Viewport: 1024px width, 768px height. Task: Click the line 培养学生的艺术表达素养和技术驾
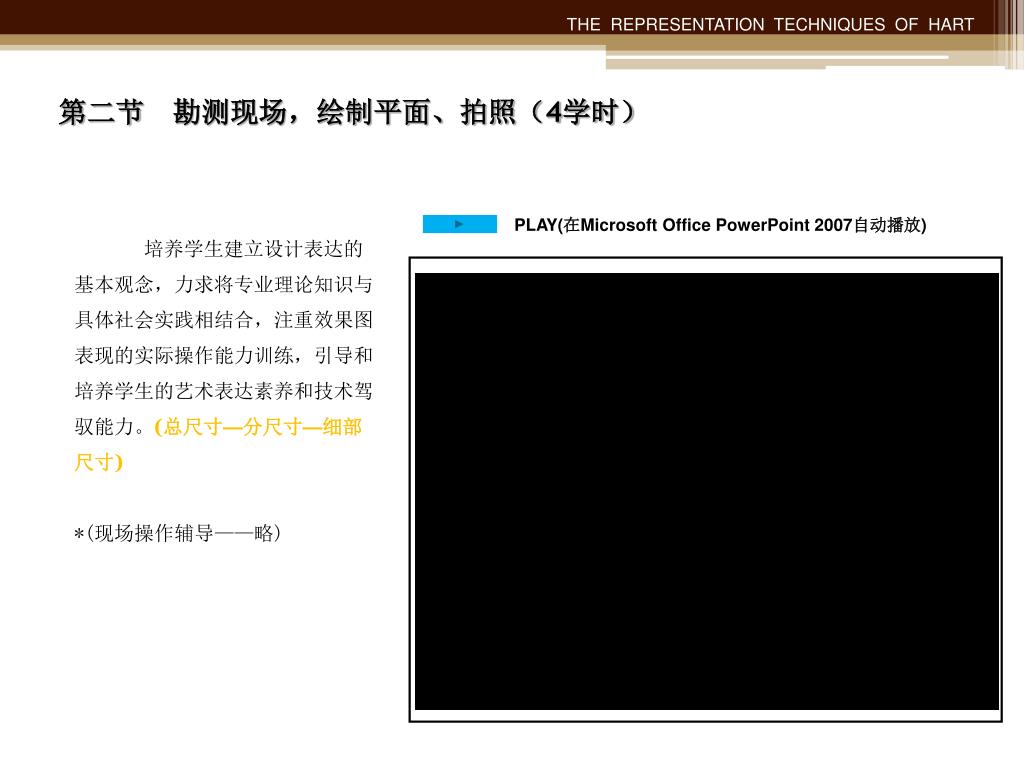(223, 391)
